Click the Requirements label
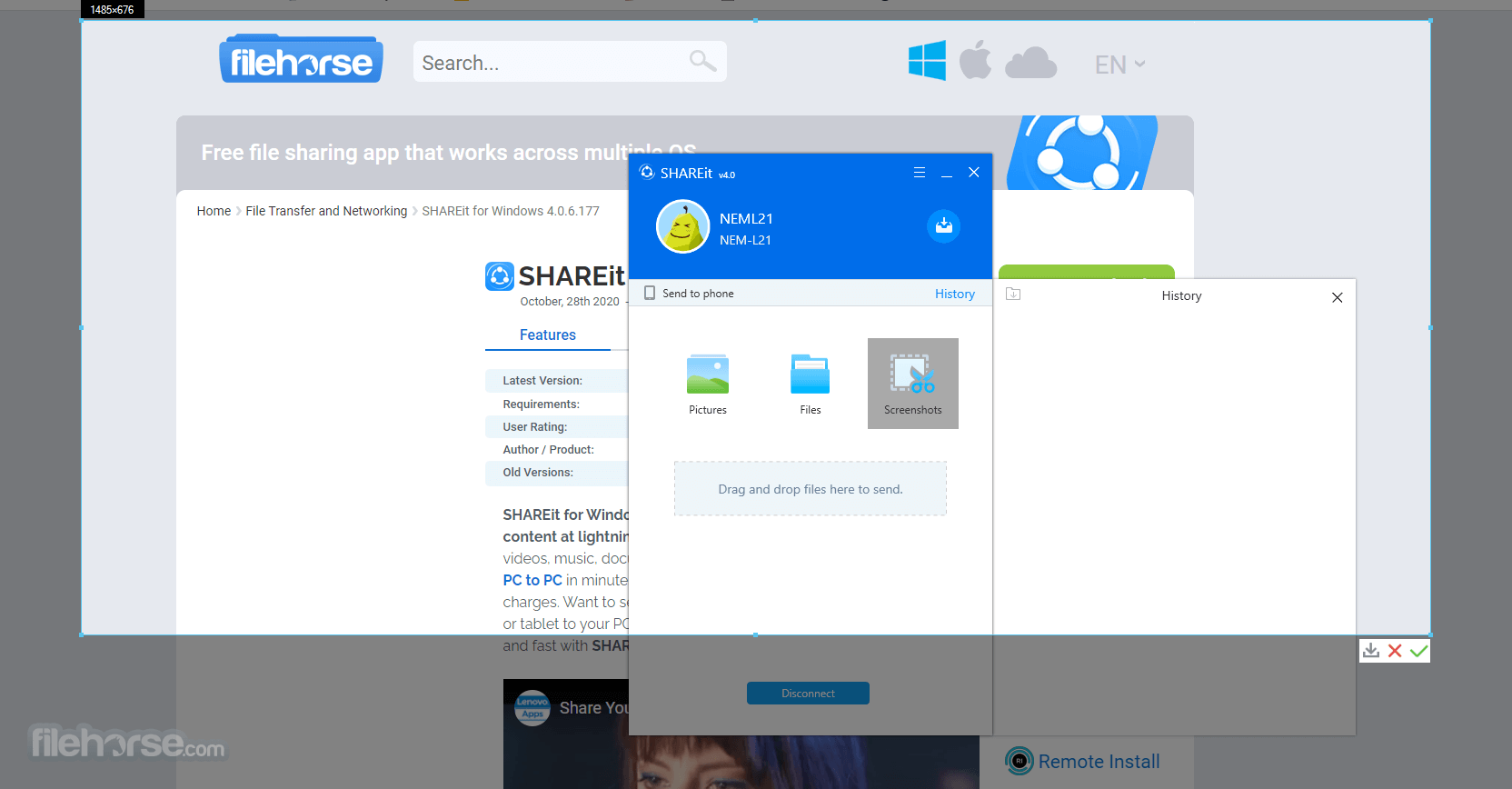 coord(541,404)
